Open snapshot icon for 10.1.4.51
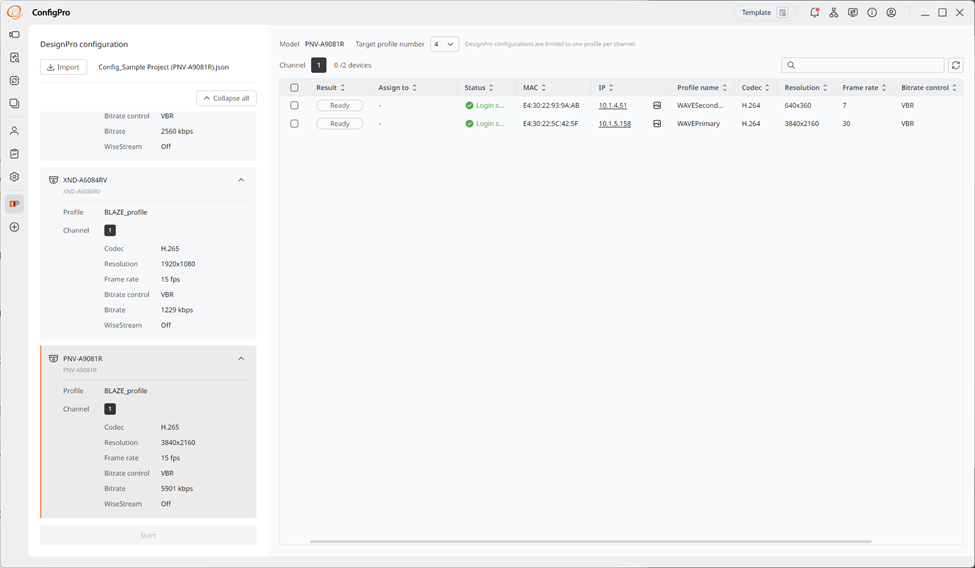Screen dimensions: 975x568 click(x=657, y=106)
